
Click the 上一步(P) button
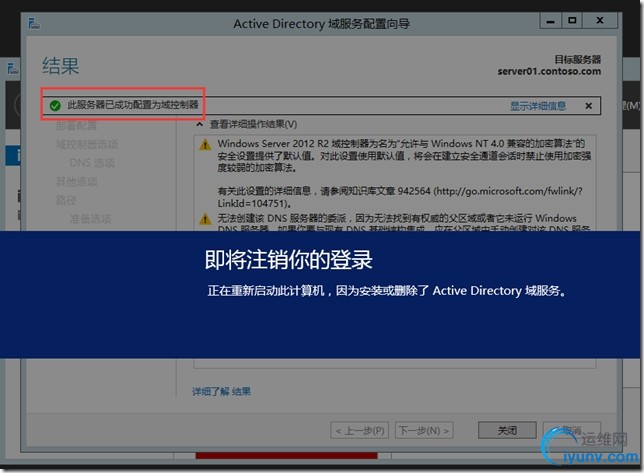(360, 430)
